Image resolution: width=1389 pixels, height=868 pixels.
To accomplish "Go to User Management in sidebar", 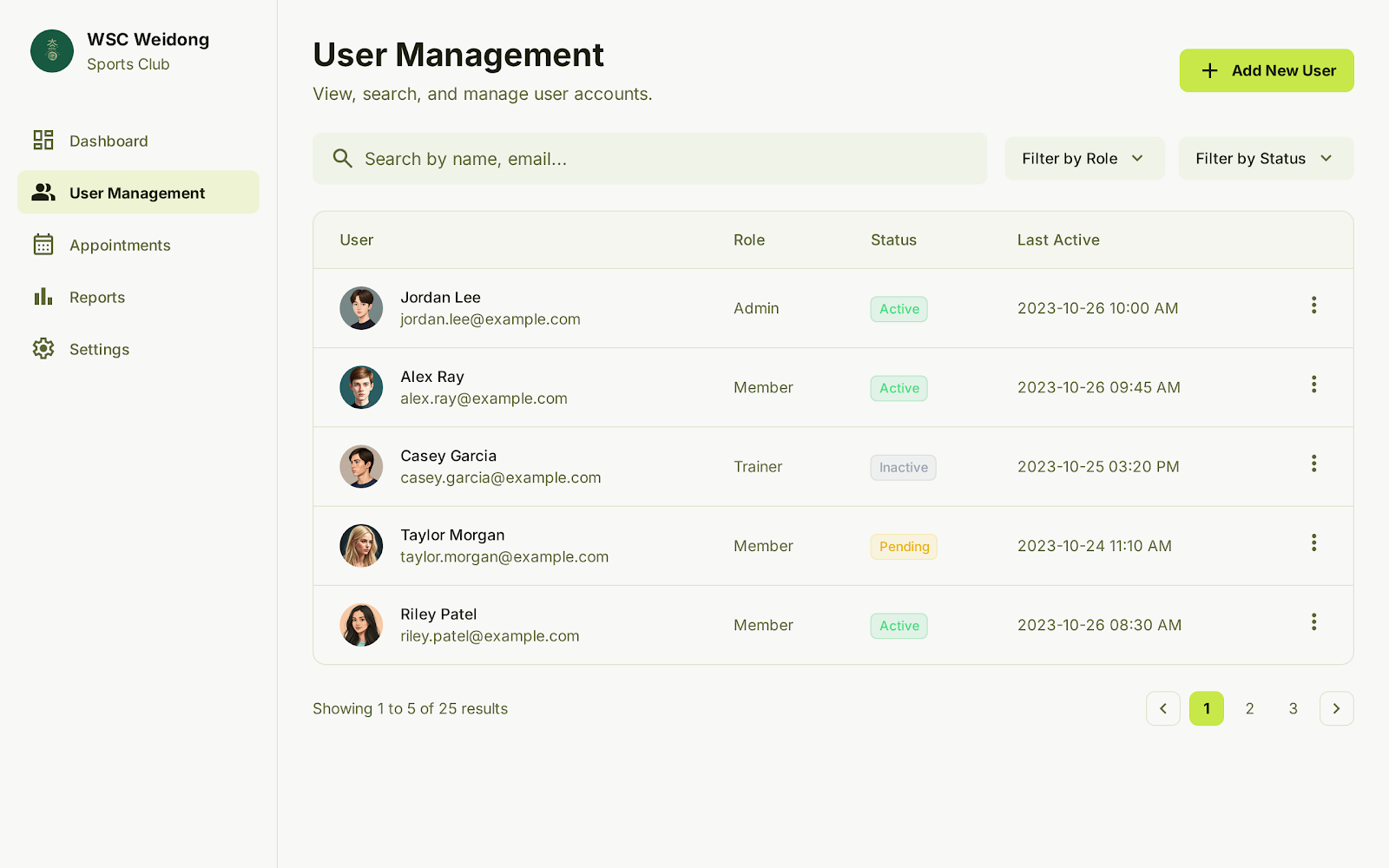I will point(138,193).
